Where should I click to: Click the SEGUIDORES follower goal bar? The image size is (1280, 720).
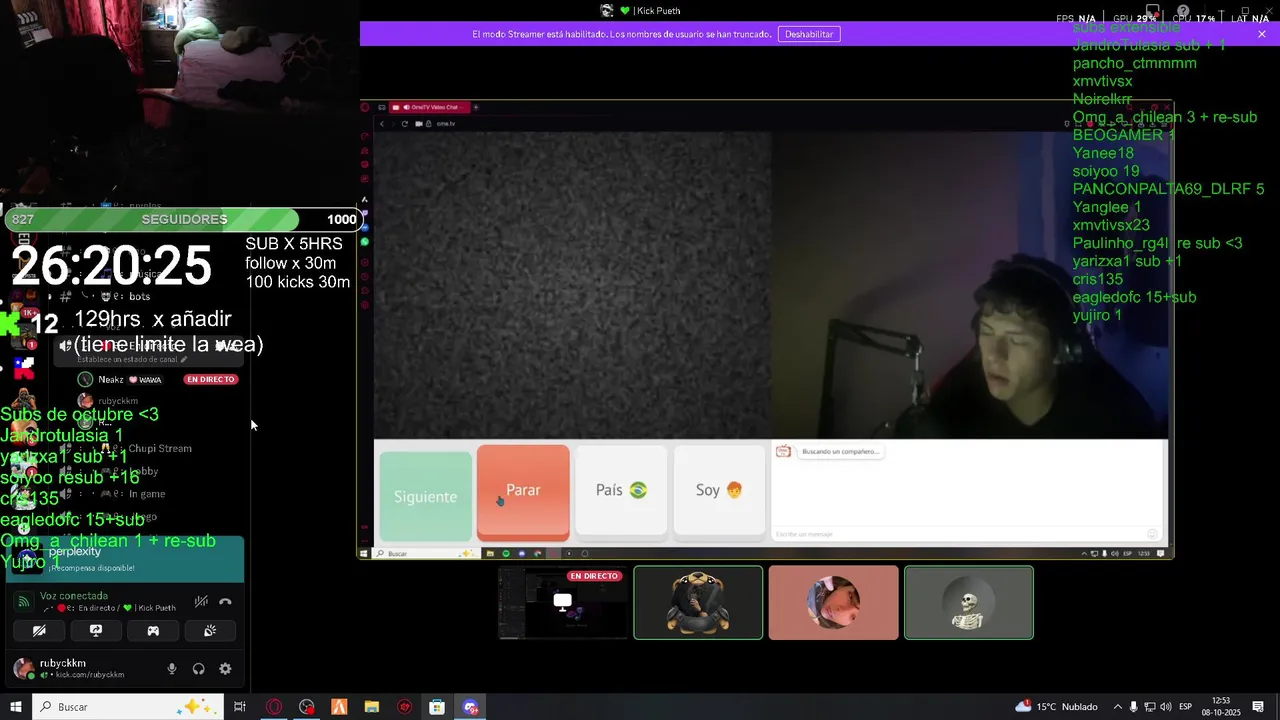(x=184, y=219)
